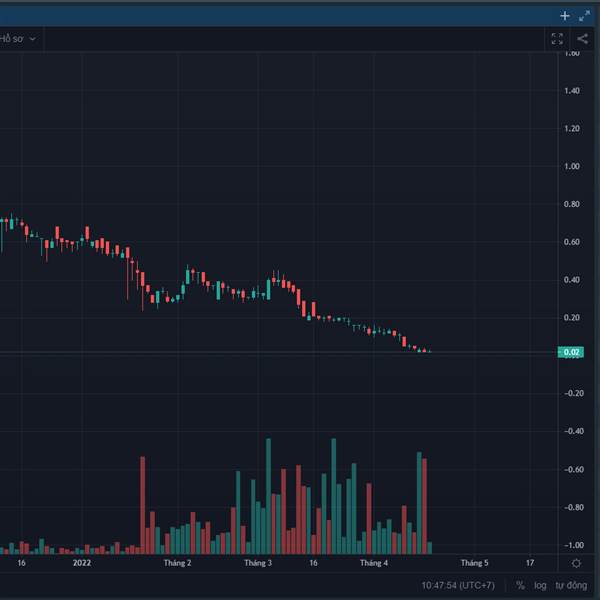Select the 0.02 current price label

pyautogui.click(x=571, y=352)
